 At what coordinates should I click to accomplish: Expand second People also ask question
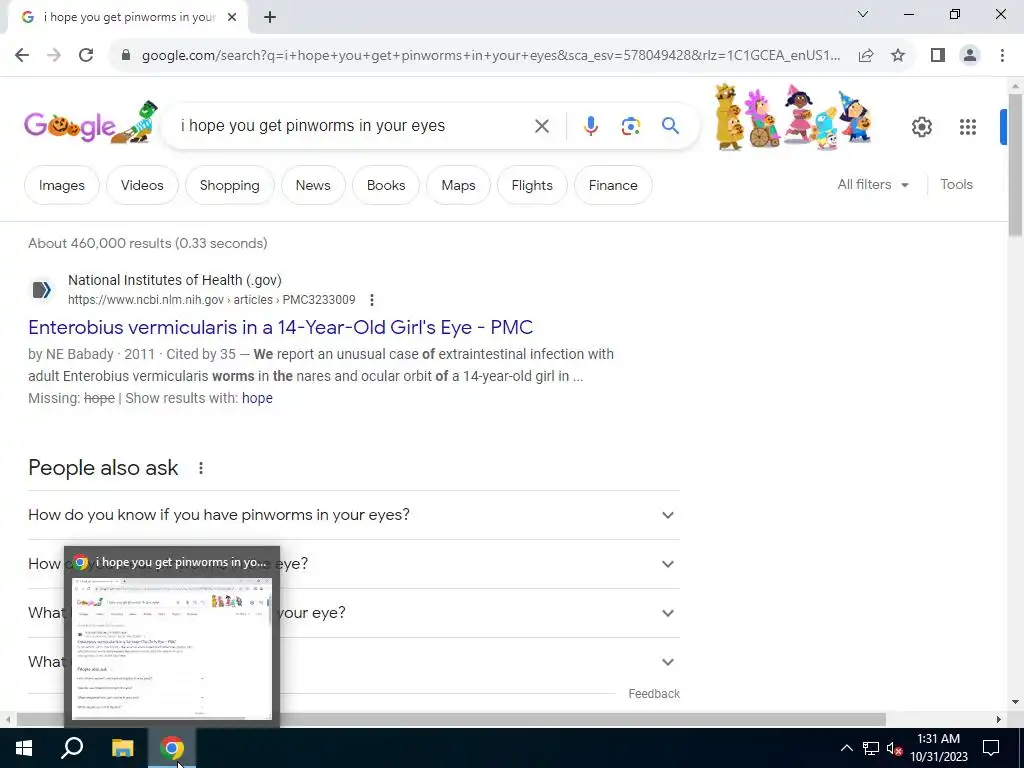point(353,564)
